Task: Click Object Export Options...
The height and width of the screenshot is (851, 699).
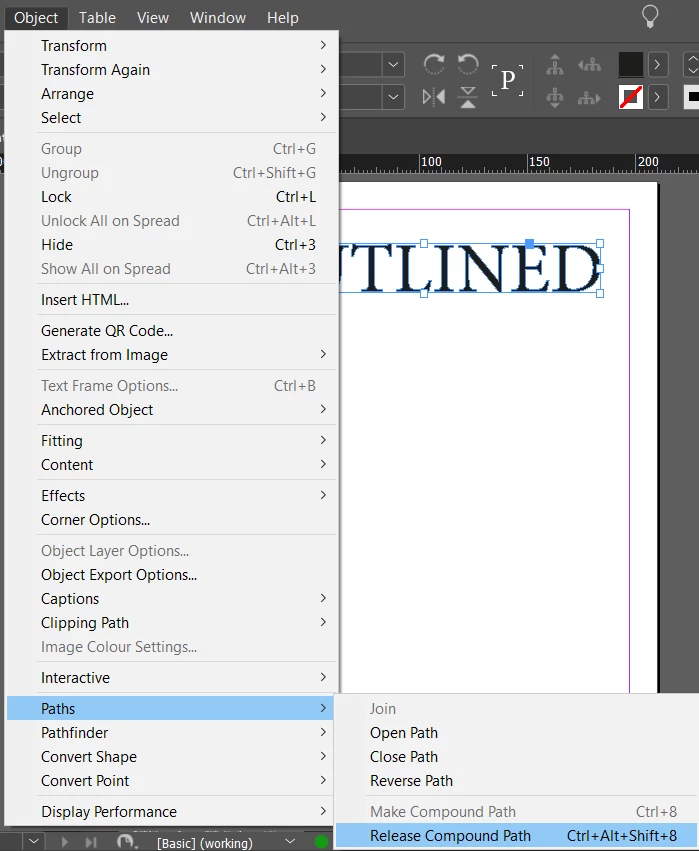Action: pos(171,575)
